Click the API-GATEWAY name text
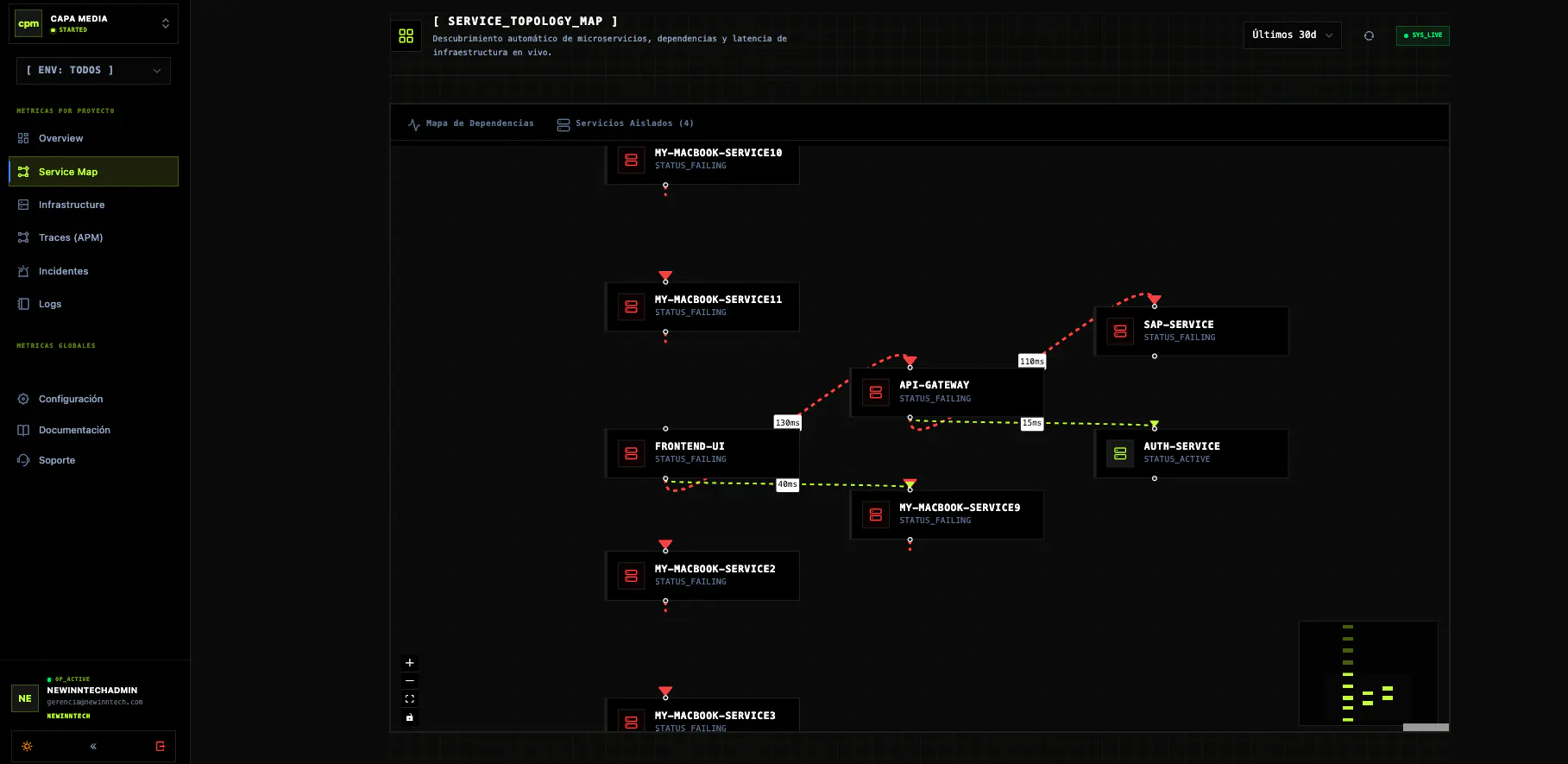 [934, 385]
